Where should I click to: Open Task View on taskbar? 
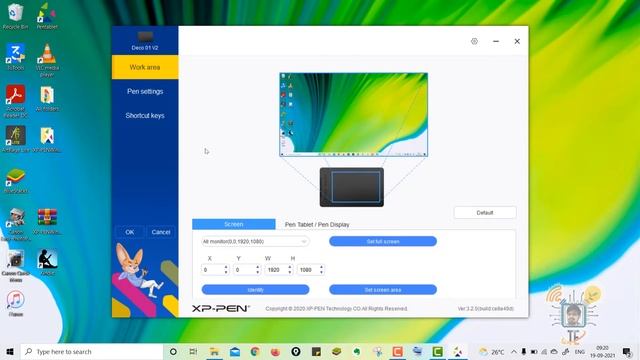pyautogui.click(x=193, y=351)
